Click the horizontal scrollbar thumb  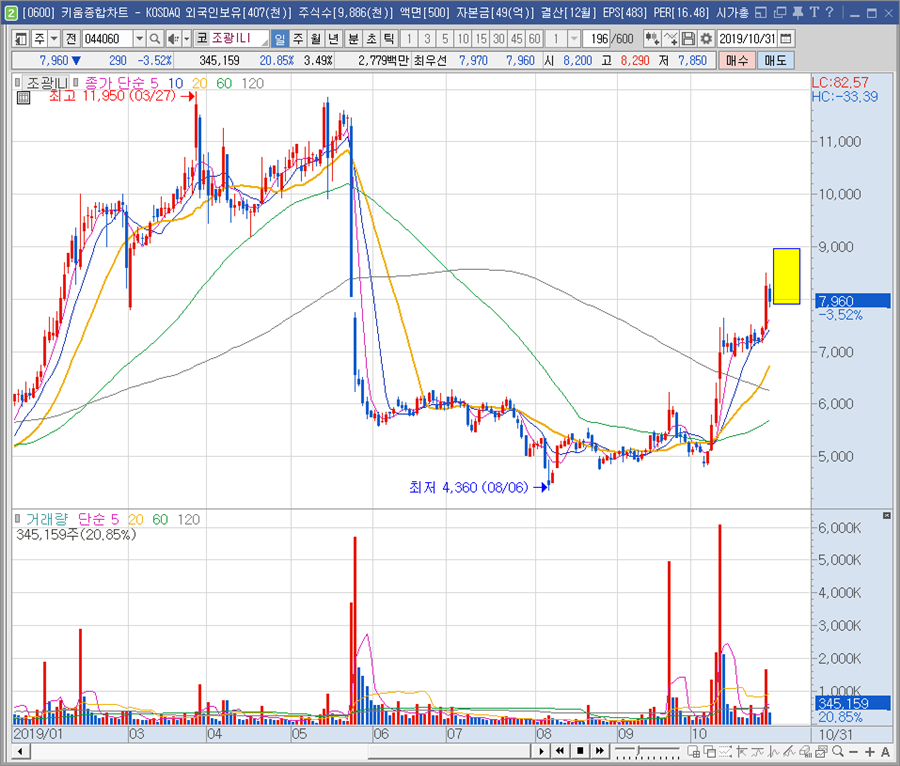click(449, 752)
